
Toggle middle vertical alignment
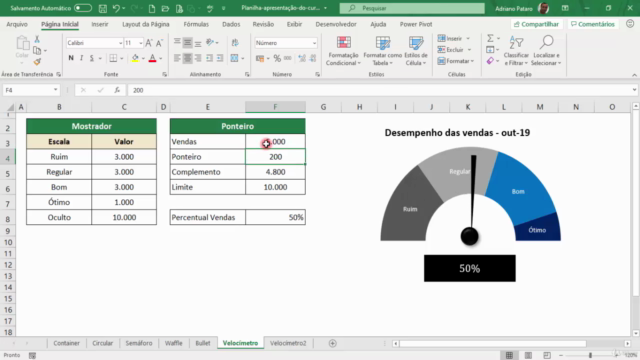187,42
